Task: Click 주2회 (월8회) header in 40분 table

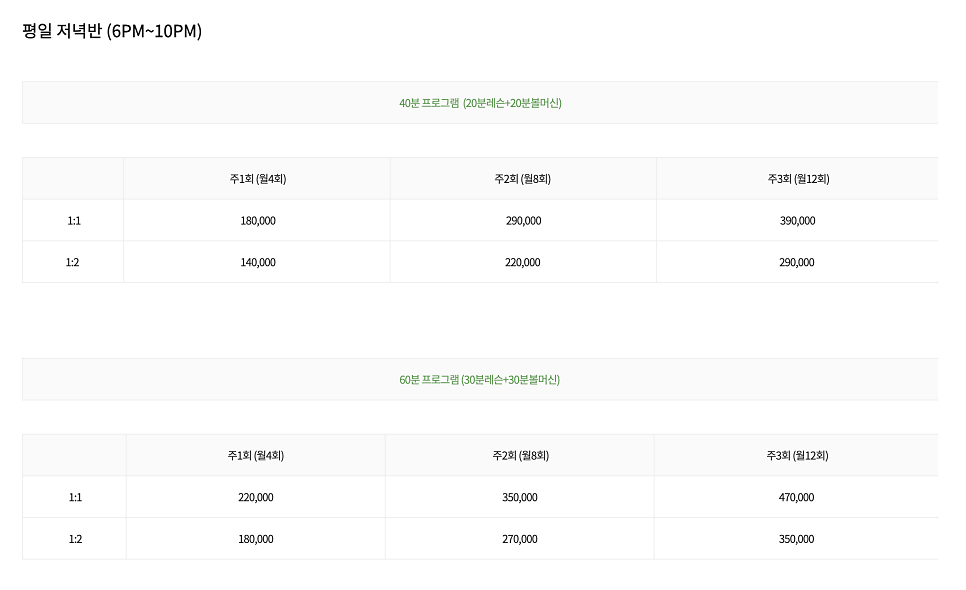Action: point(522,179)
